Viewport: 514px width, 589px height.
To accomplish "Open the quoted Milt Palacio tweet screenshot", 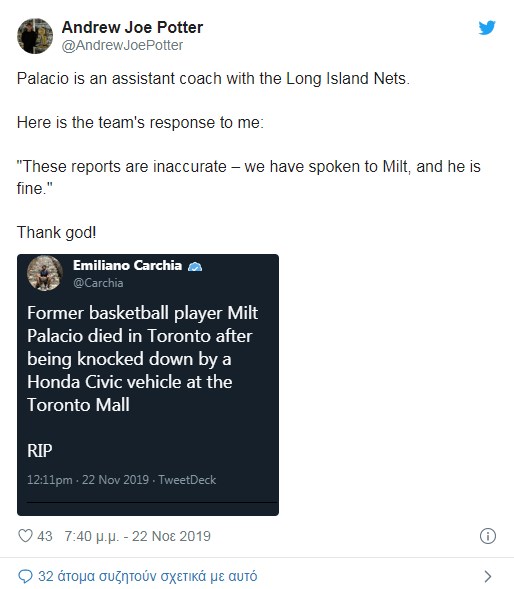I will [148, 385].
